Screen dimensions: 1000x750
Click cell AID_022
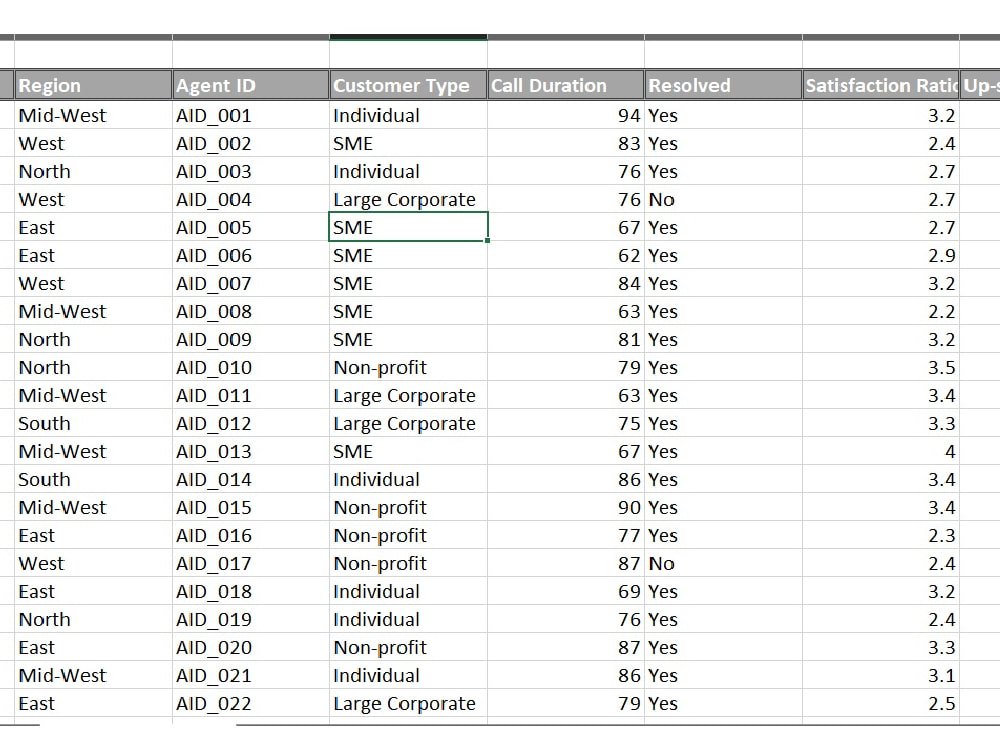click(x=251, y=704)
